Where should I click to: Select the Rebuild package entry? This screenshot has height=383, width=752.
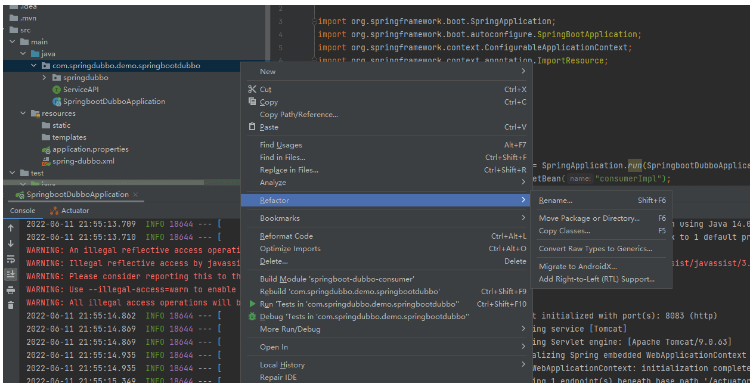pyautogui.click(x=350, y=291)
